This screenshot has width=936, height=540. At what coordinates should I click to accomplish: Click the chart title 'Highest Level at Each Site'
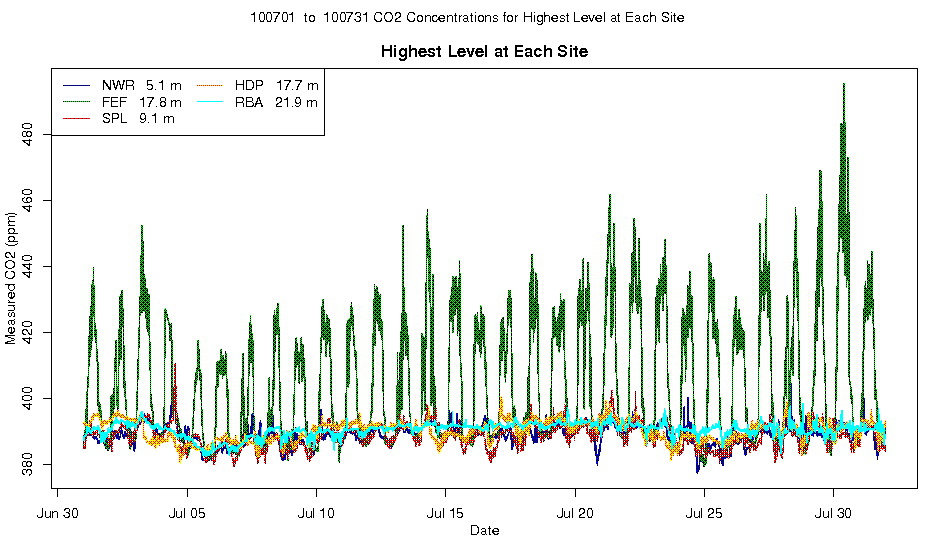(x=484, y=52)
